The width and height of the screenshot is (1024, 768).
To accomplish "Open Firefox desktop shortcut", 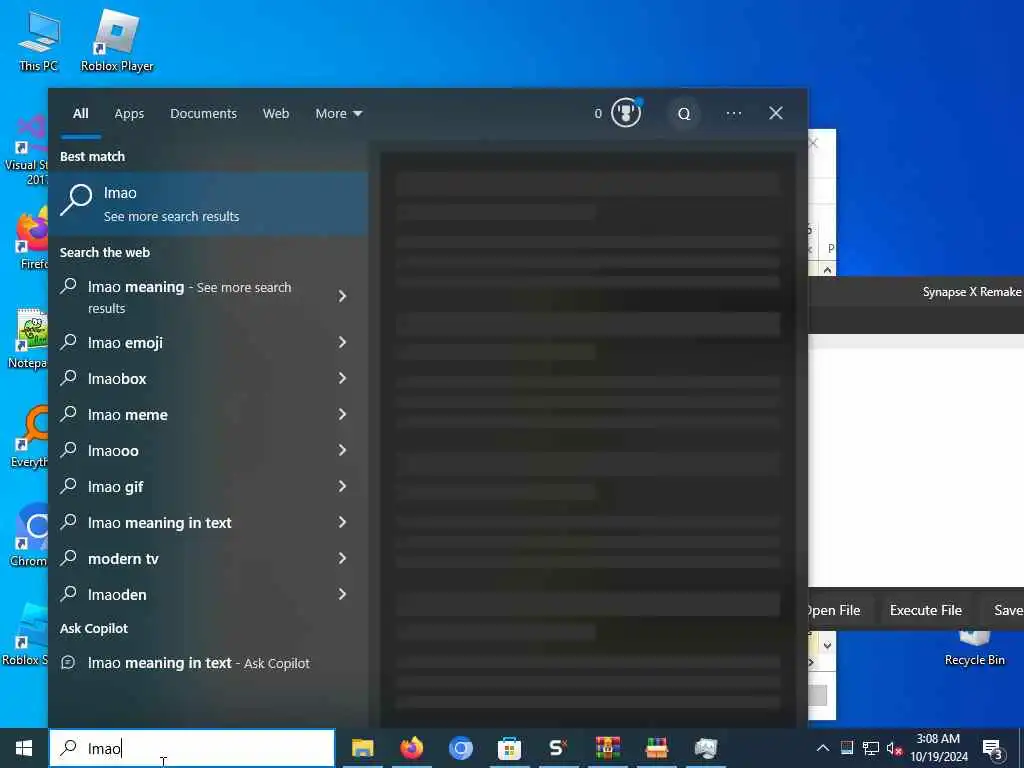I will (31, 236).
